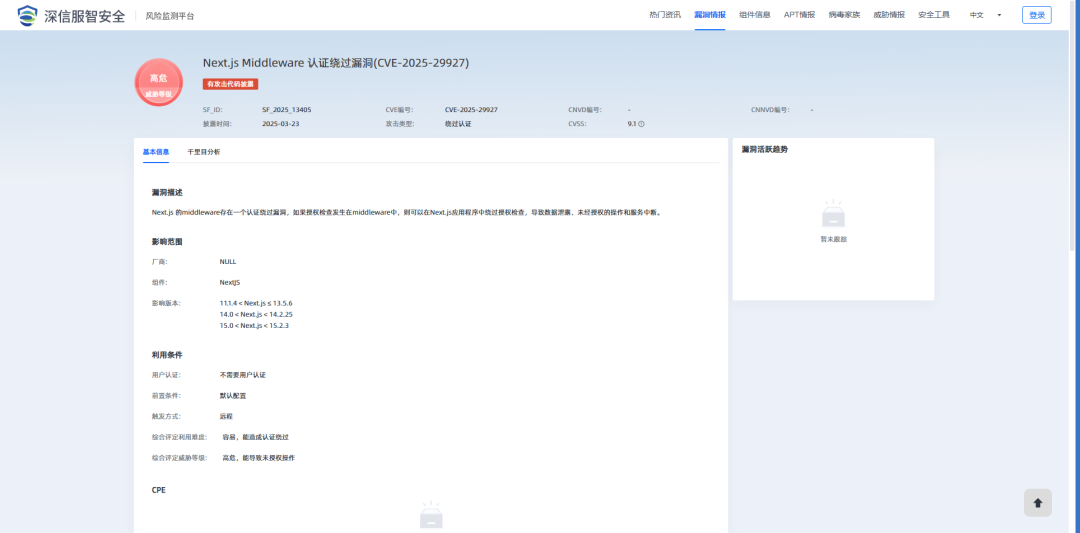This screenshot has width=1080, height=533.
Task: Open the 中文 language dropdown arrow
Action: (999, 15)
